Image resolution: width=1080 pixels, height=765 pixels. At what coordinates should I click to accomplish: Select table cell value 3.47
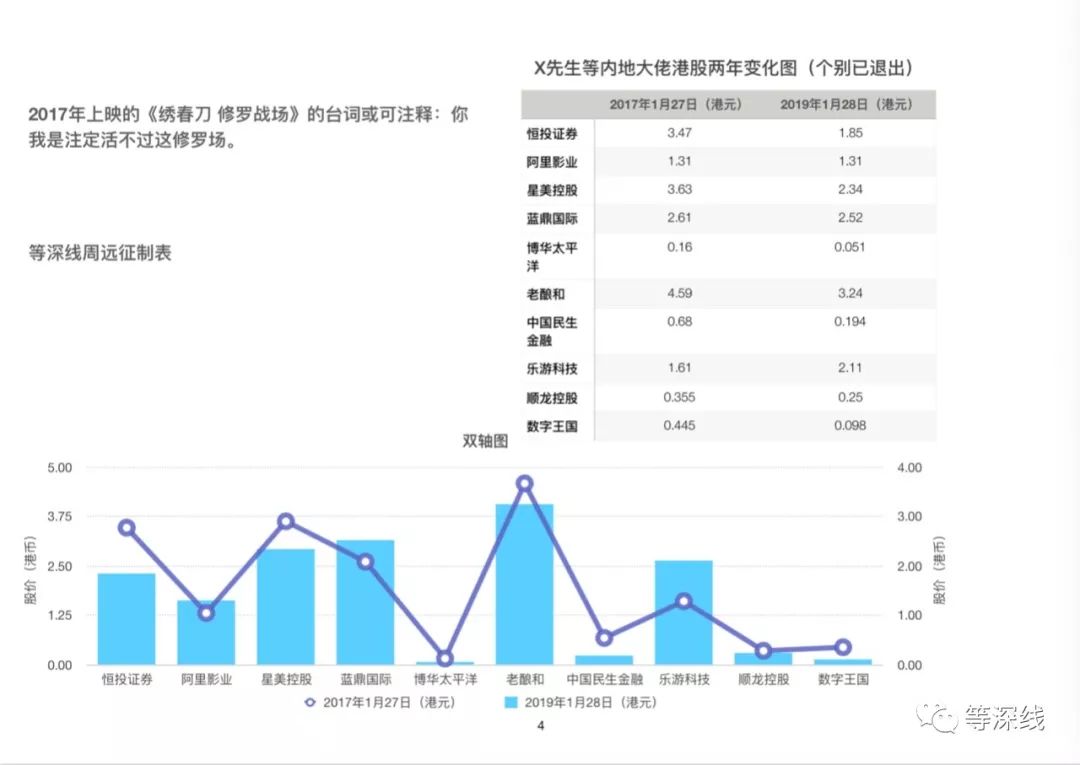click(x=679, y=133)
